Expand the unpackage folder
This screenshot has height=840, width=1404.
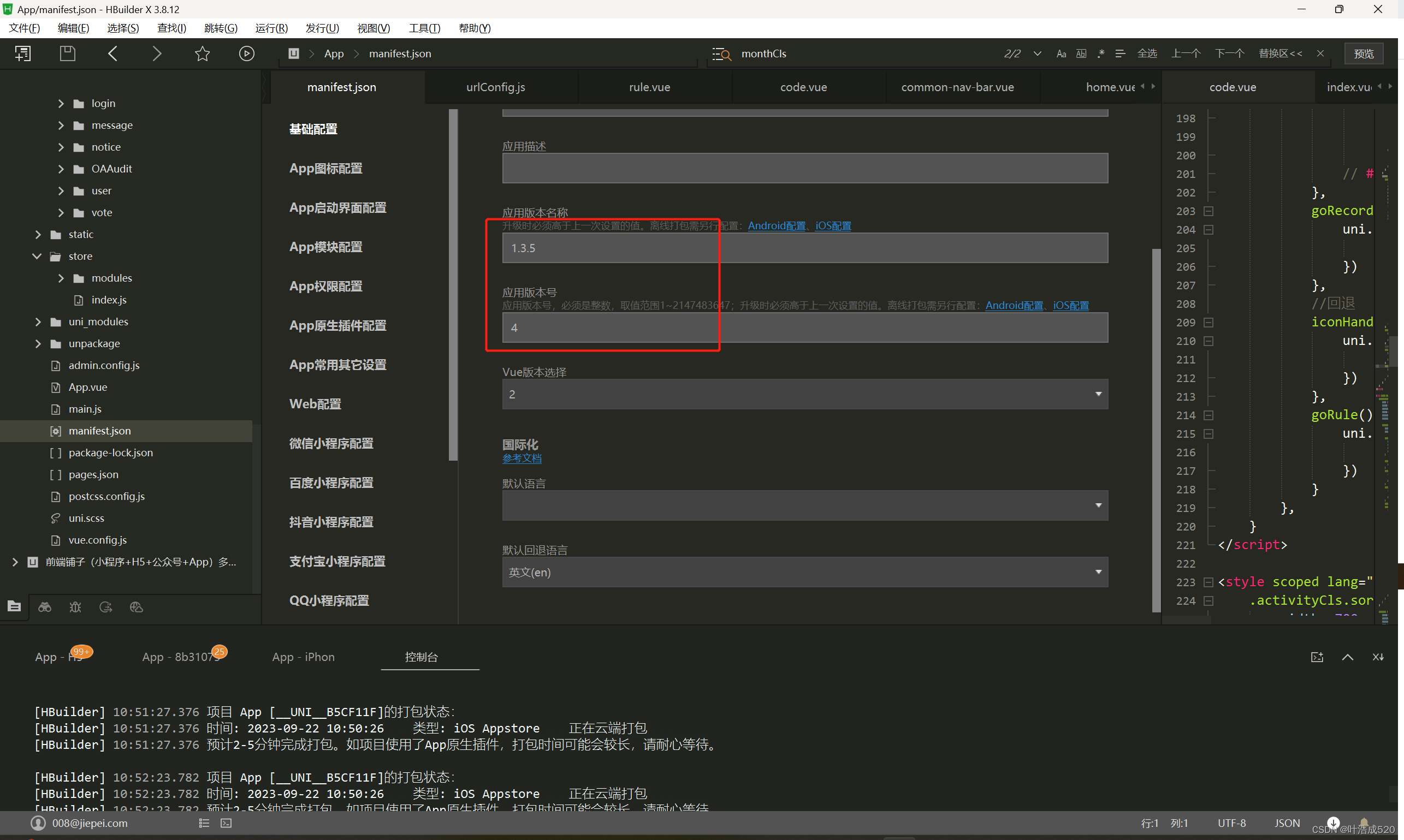point(38,343)
